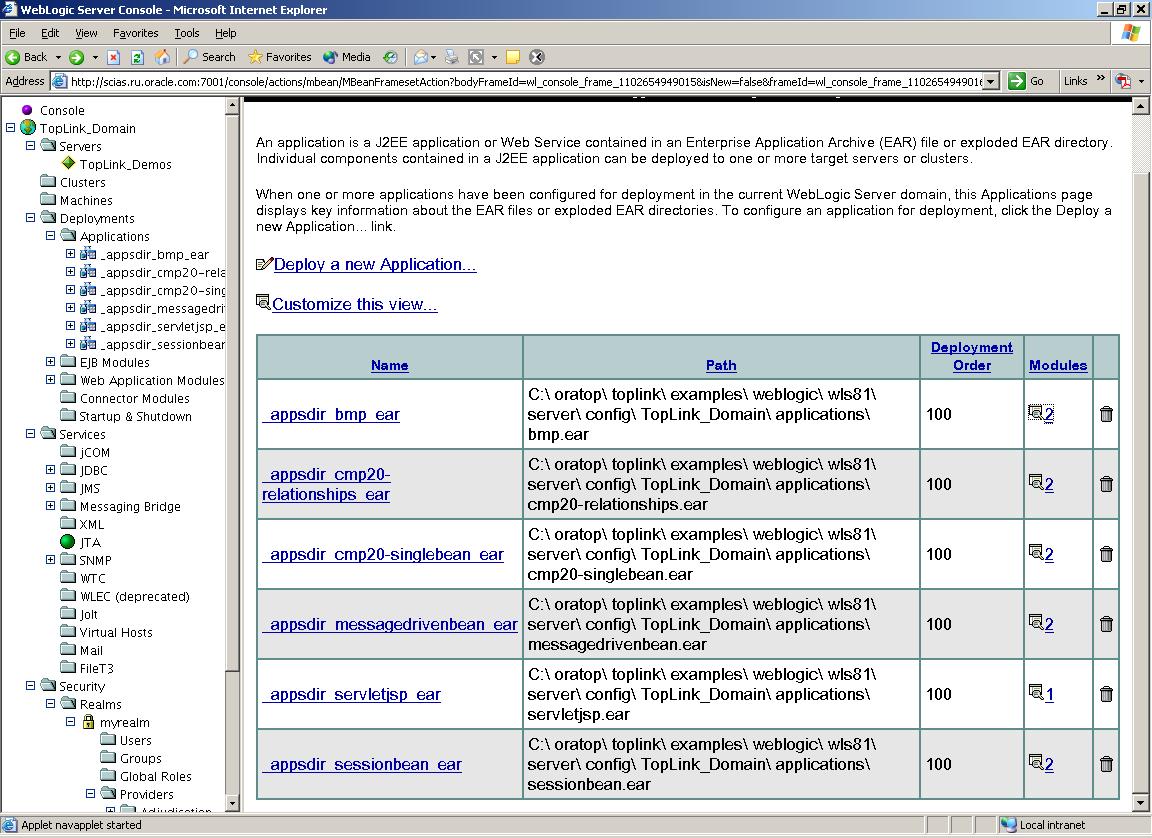Expand the JDBC tree node
This screenshot has width=1152, height=838.
50,469
